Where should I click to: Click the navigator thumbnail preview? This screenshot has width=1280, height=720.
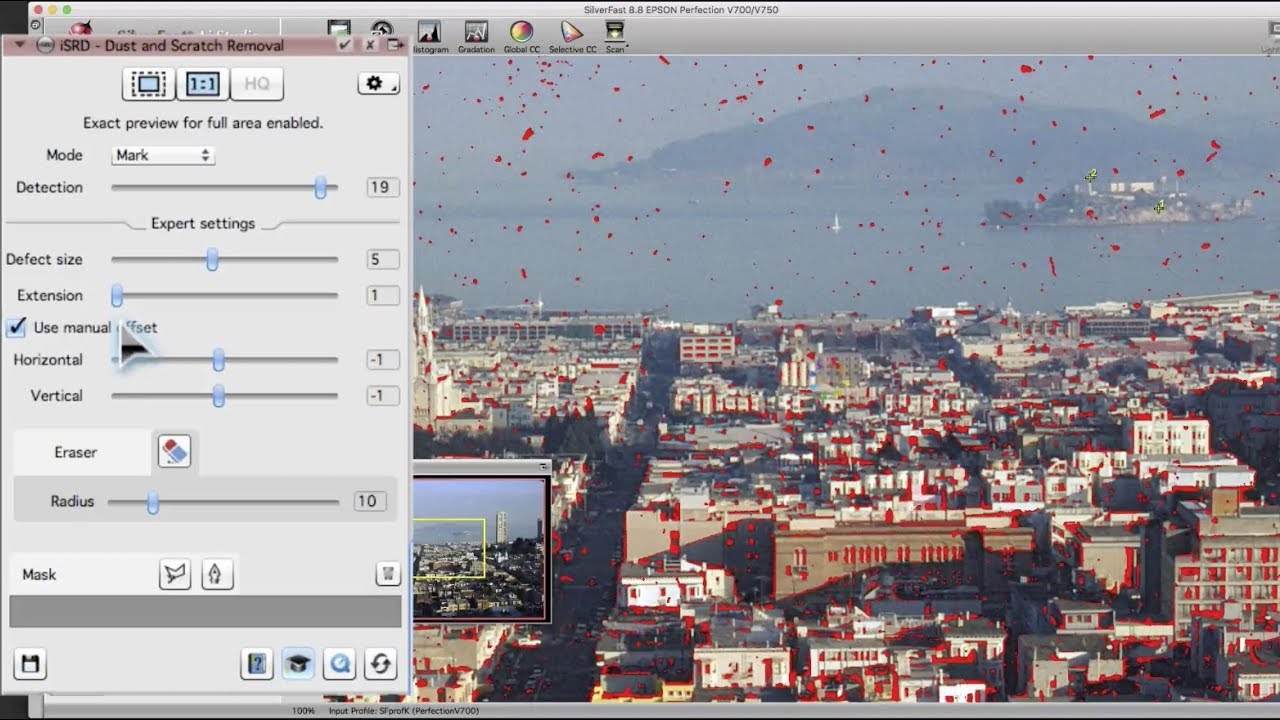(x=479, y=548)
